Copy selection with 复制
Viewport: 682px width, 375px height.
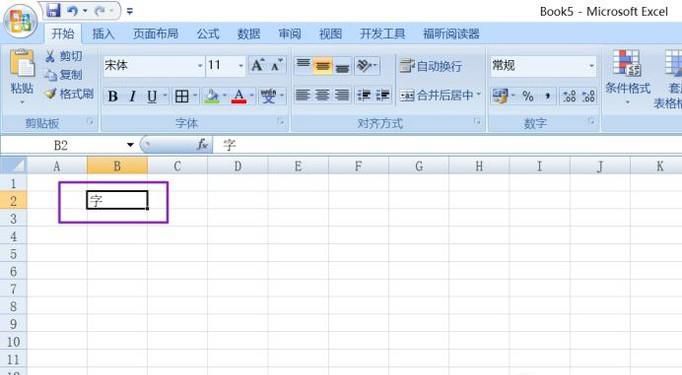point(64,75)
